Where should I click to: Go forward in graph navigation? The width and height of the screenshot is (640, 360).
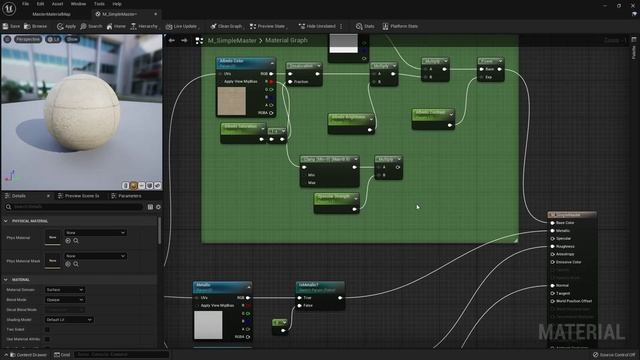tap(184, 40)
